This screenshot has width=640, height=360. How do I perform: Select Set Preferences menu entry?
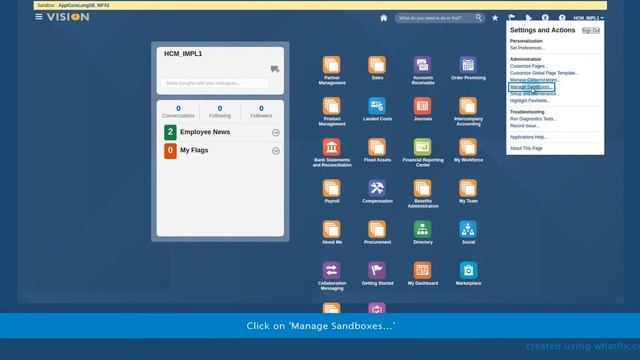(x=527, y=48)
